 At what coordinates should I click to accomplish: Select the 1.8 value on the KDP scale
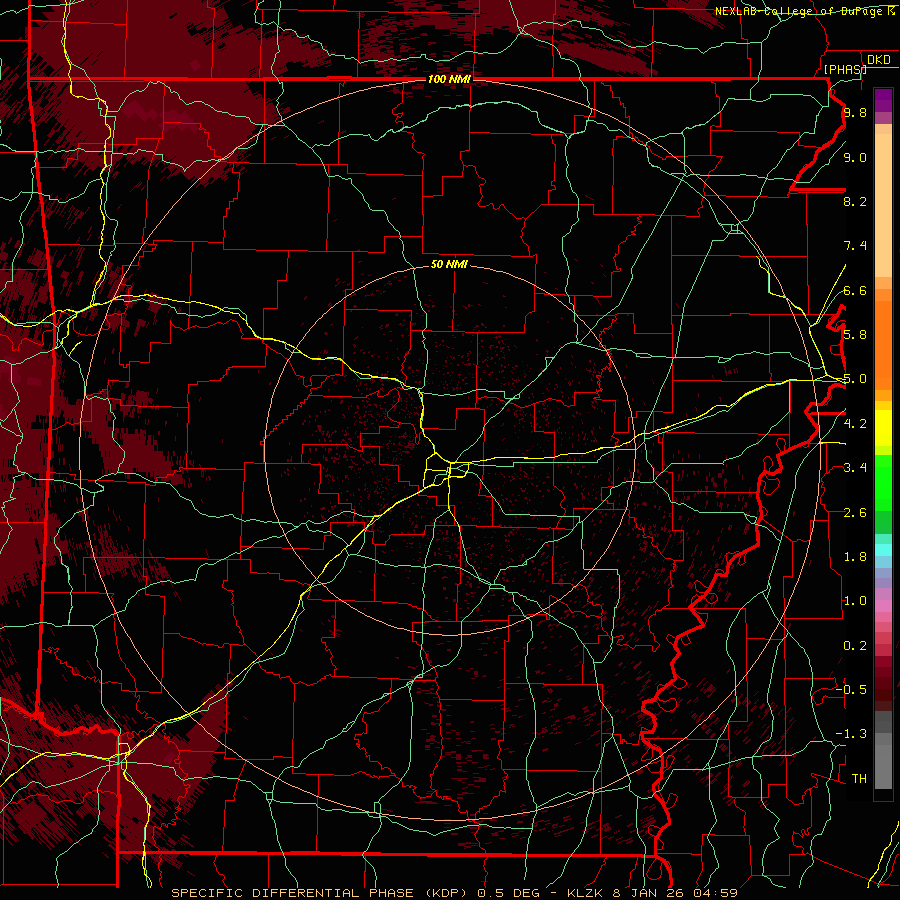(855, 556)
